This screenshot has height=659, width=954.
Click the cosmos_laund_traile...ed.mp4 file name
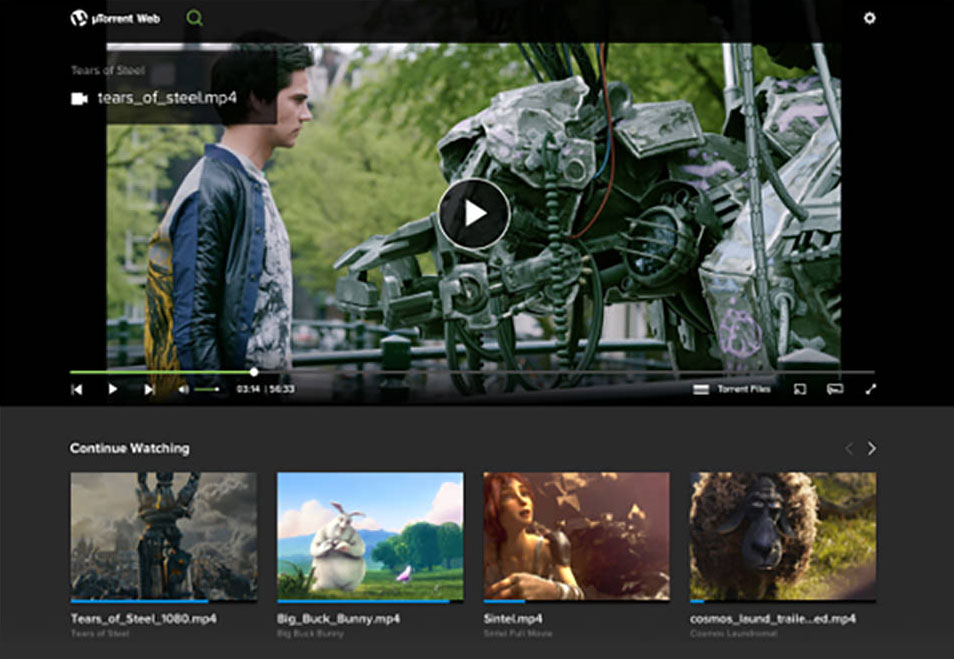pyautogui.click(x=773, y=619)
